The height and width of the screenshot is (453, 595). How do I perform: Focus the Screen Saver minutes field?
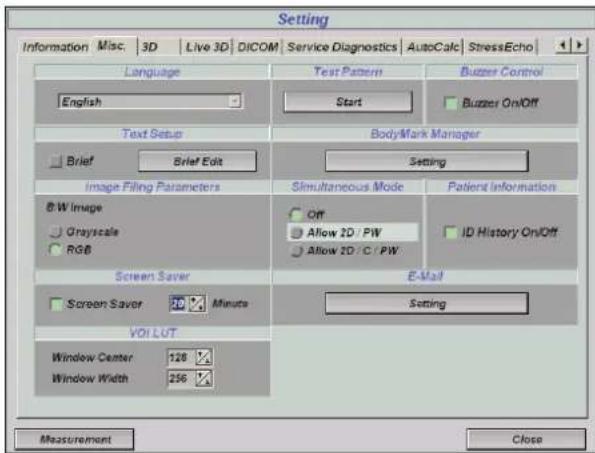[178, 304]
